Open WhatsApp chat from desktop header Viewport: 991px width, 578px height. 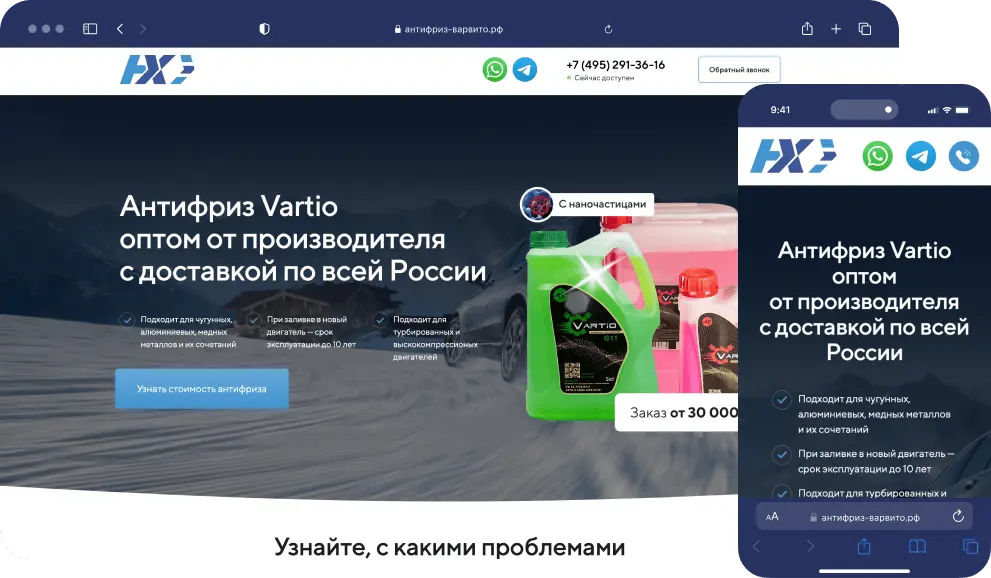[x=495, y=69]
